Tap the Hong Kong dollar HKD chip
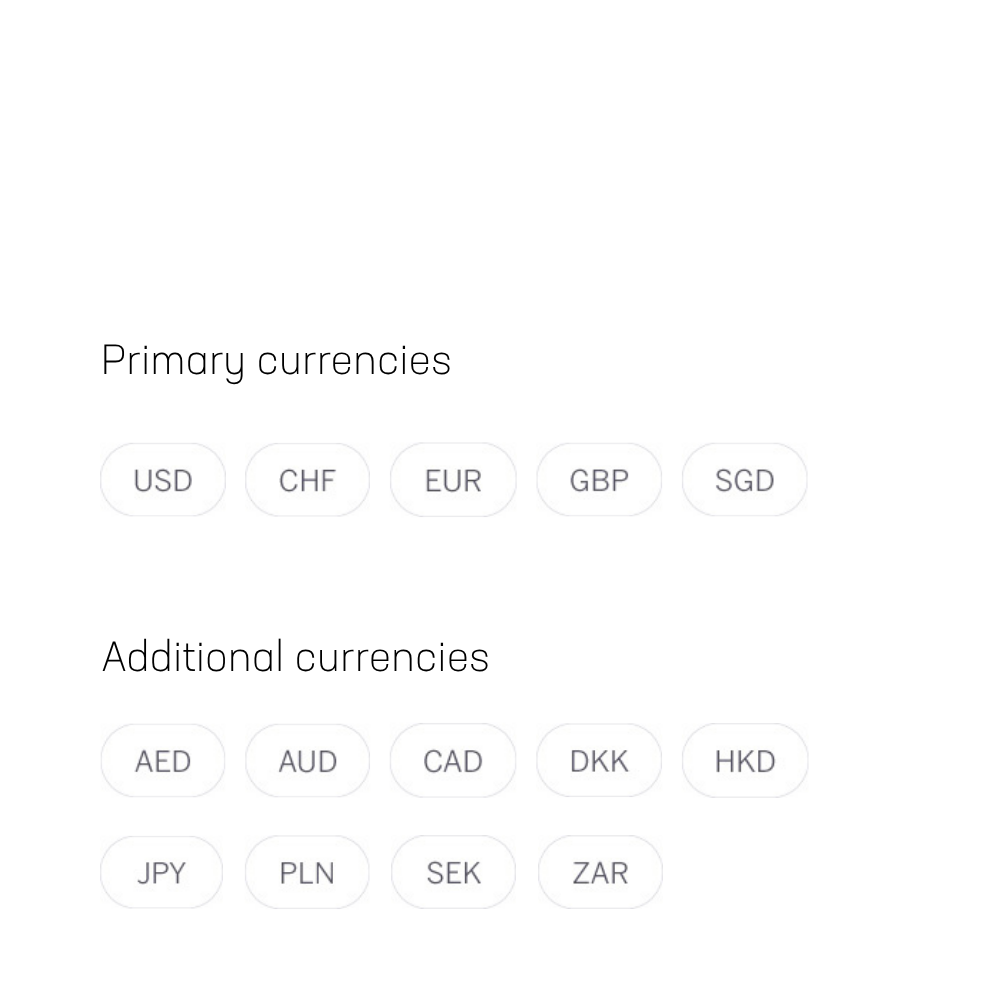Screen dimensions: 1000x1000 tap(745, 760)
